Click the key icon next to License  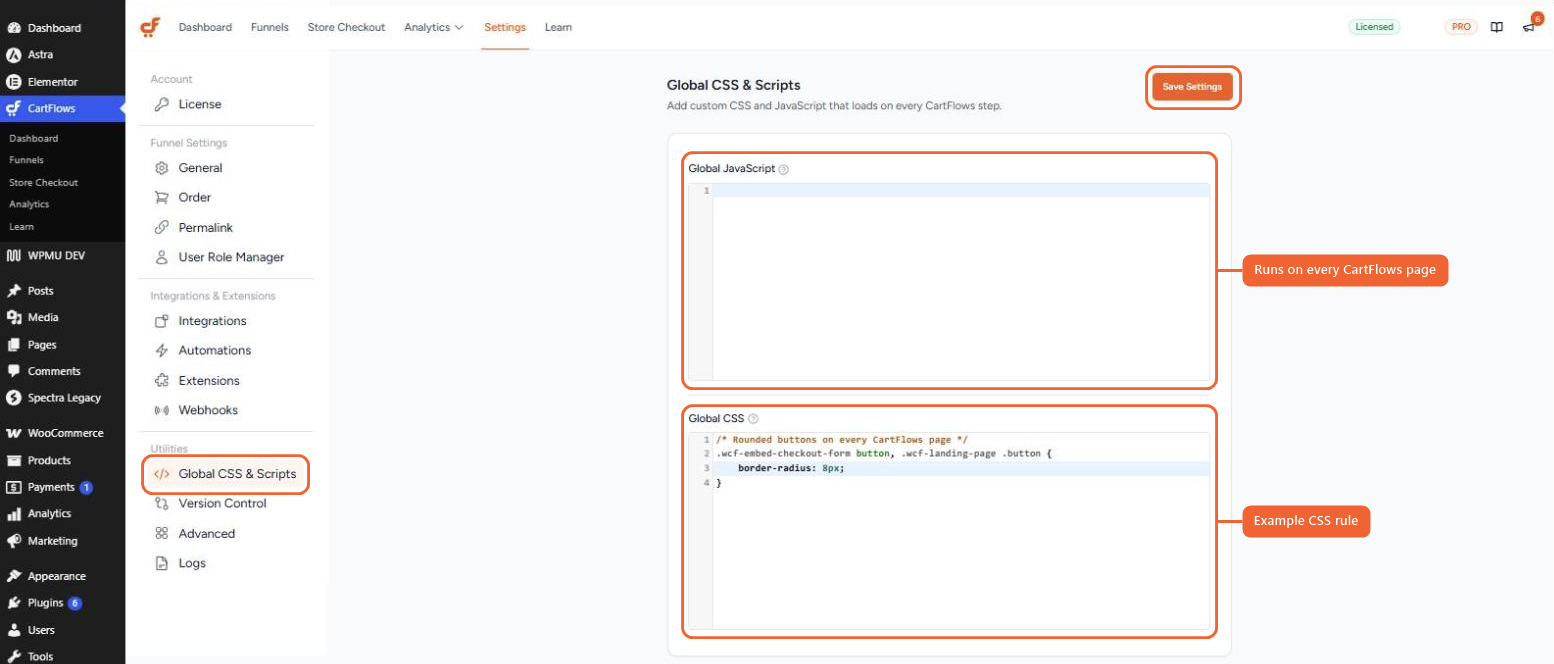pyautogui.click(x=161, y=104)
